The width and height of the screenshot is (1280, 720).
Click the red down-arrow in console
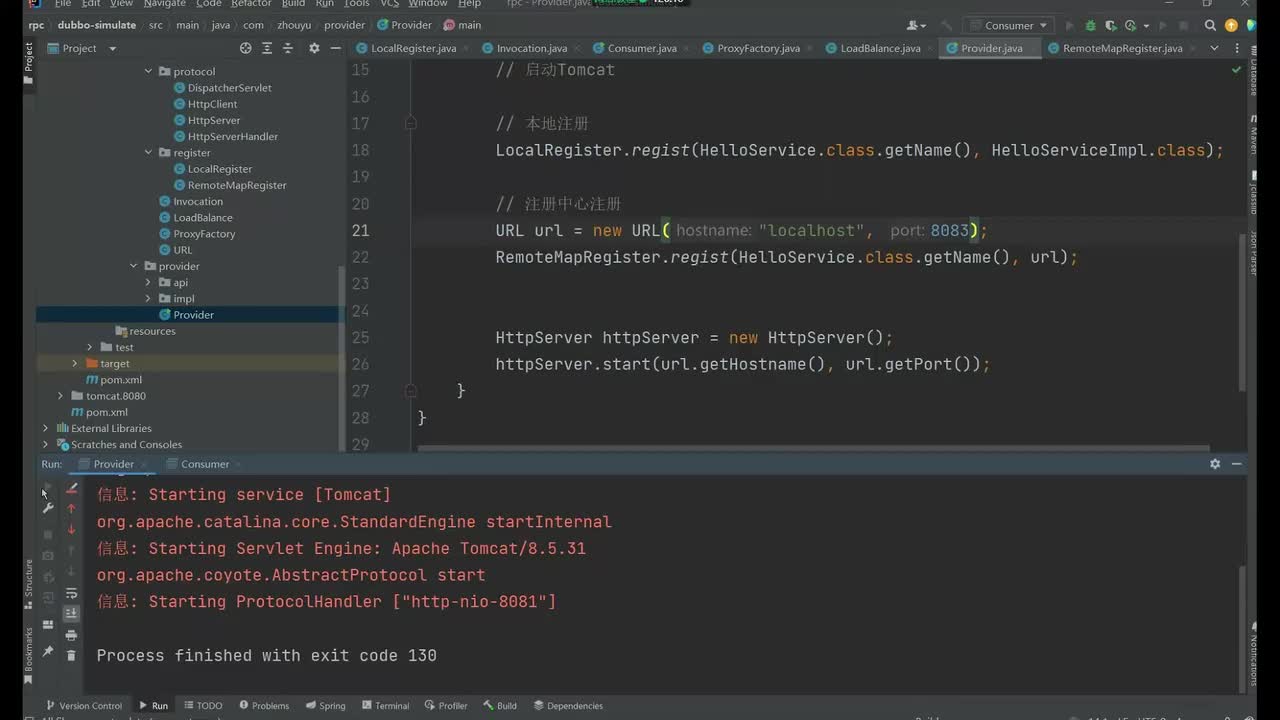point(71,529)
